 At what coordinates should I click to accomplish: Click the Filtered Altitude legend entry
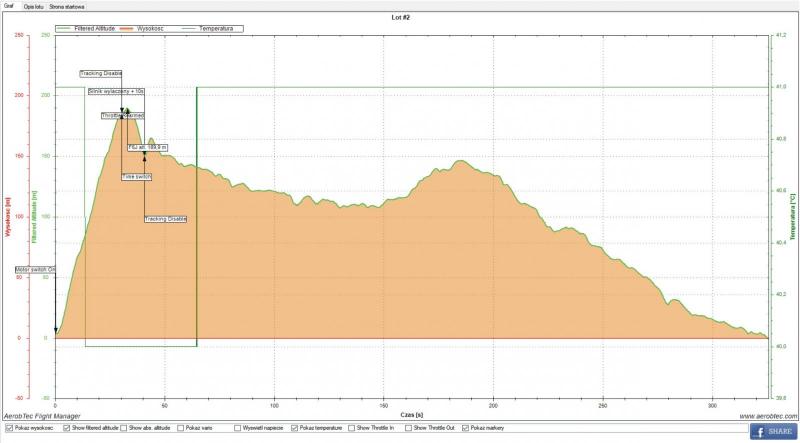pos(98,28)
